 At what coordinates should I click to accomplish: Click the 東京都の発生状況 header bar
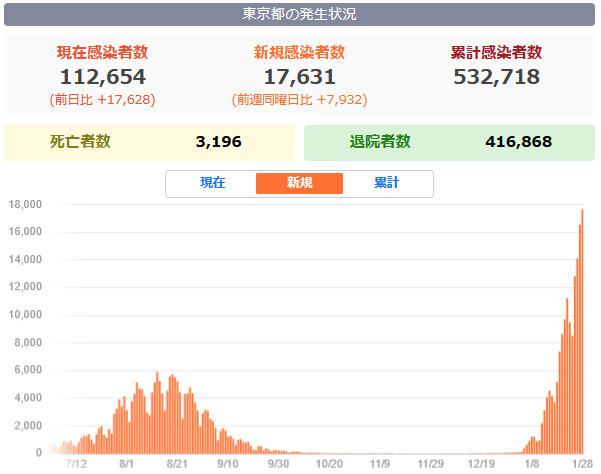click(x=299, y=15)
